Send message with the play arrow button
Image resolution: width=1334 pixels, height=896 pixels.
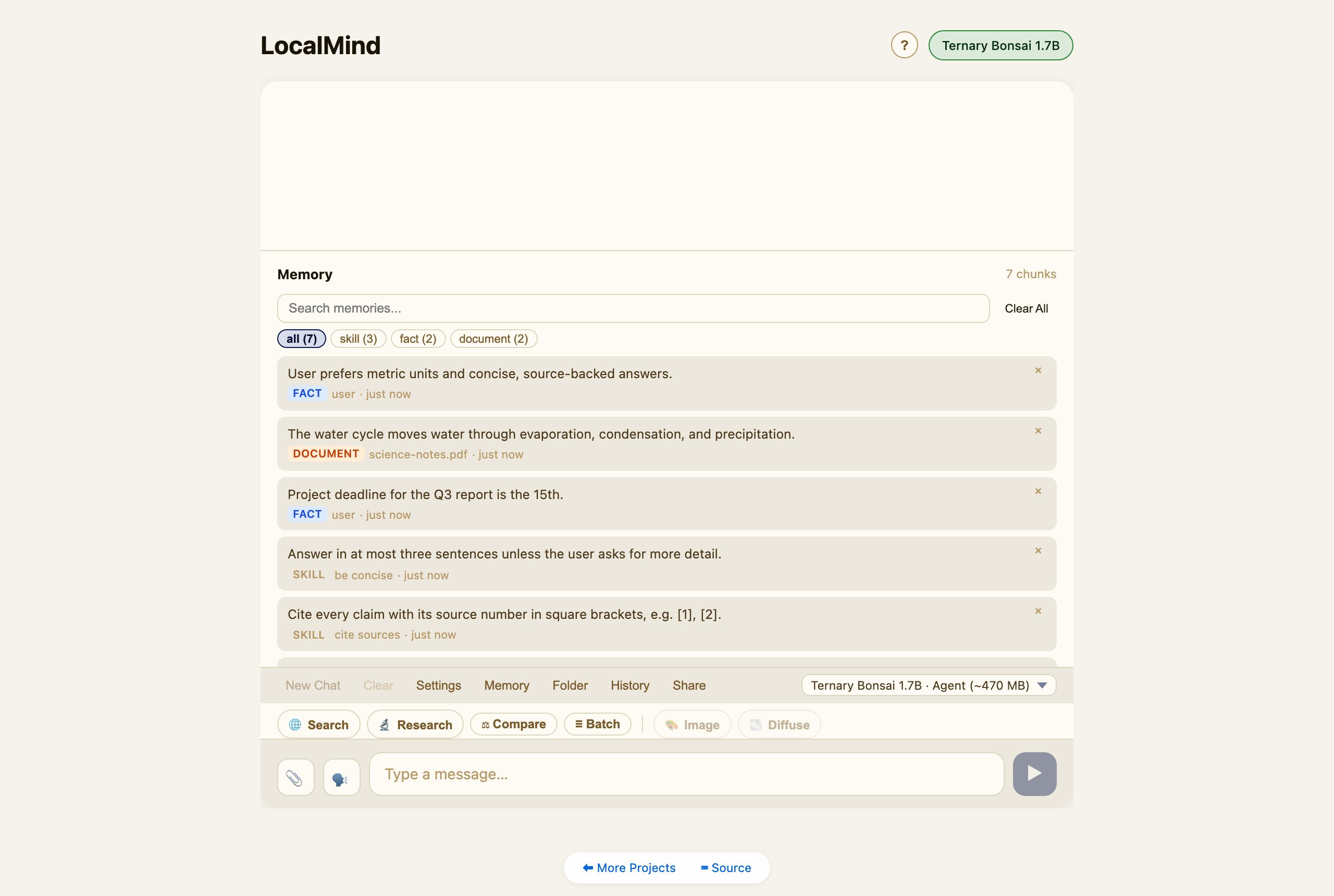(x=1034, y=774)
